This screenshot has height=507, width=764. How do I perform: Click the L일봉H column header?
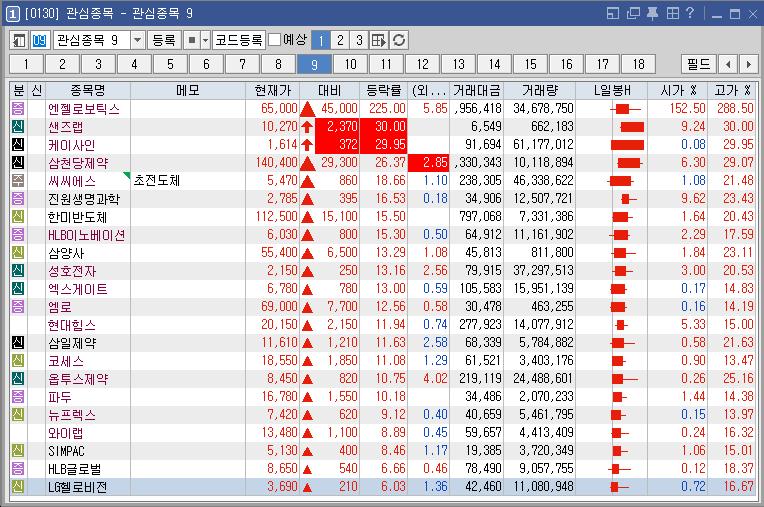[611, 90]
